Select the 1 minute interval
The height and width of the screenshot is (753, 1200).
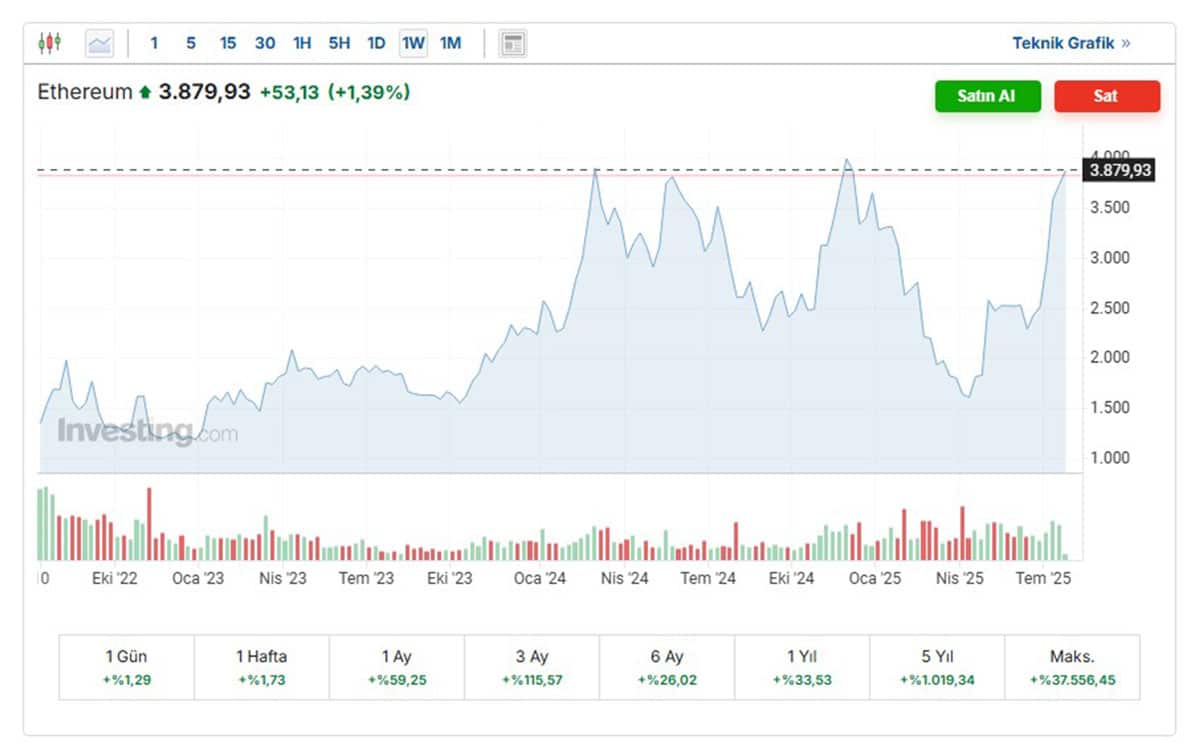(154, 43)
